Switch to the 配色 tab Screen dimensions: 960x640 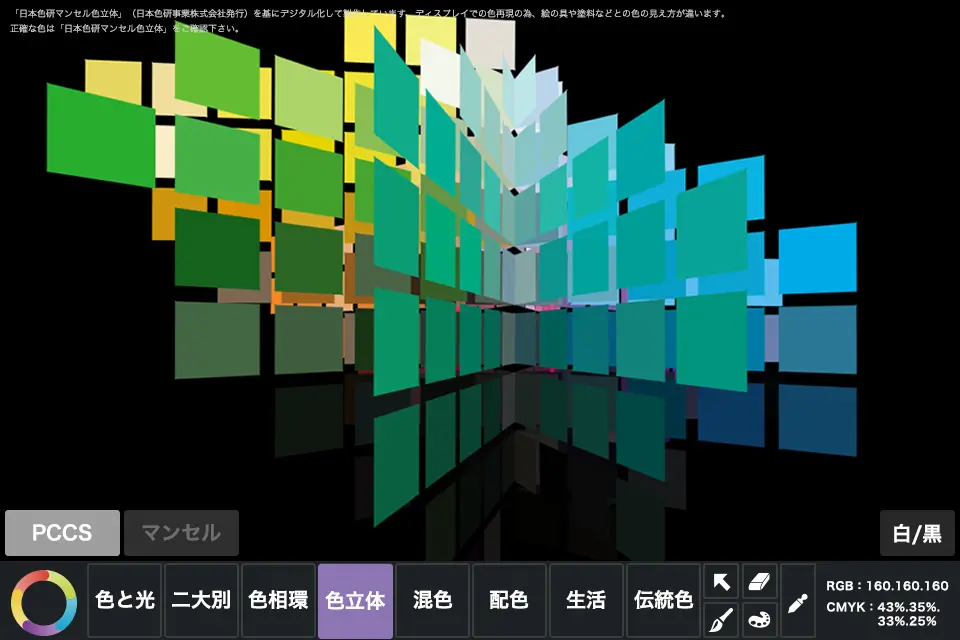(509, 601)
